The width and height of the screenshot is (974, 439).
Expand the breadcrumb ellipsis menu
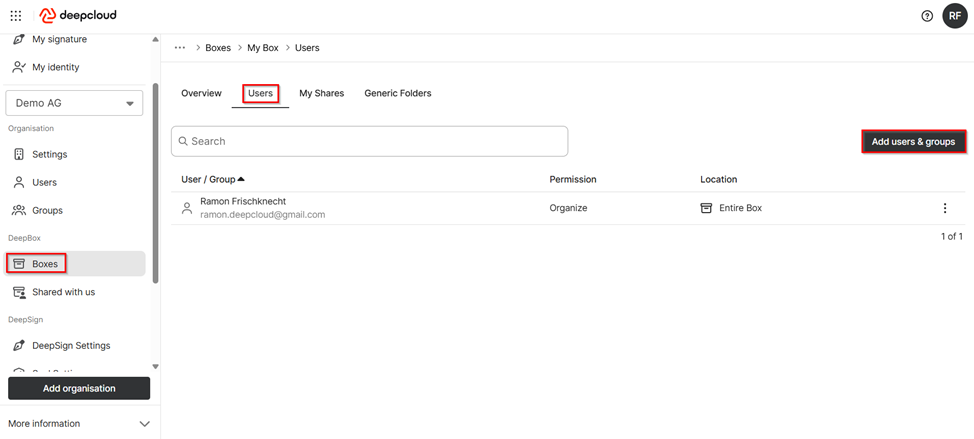tap(180, 47)
